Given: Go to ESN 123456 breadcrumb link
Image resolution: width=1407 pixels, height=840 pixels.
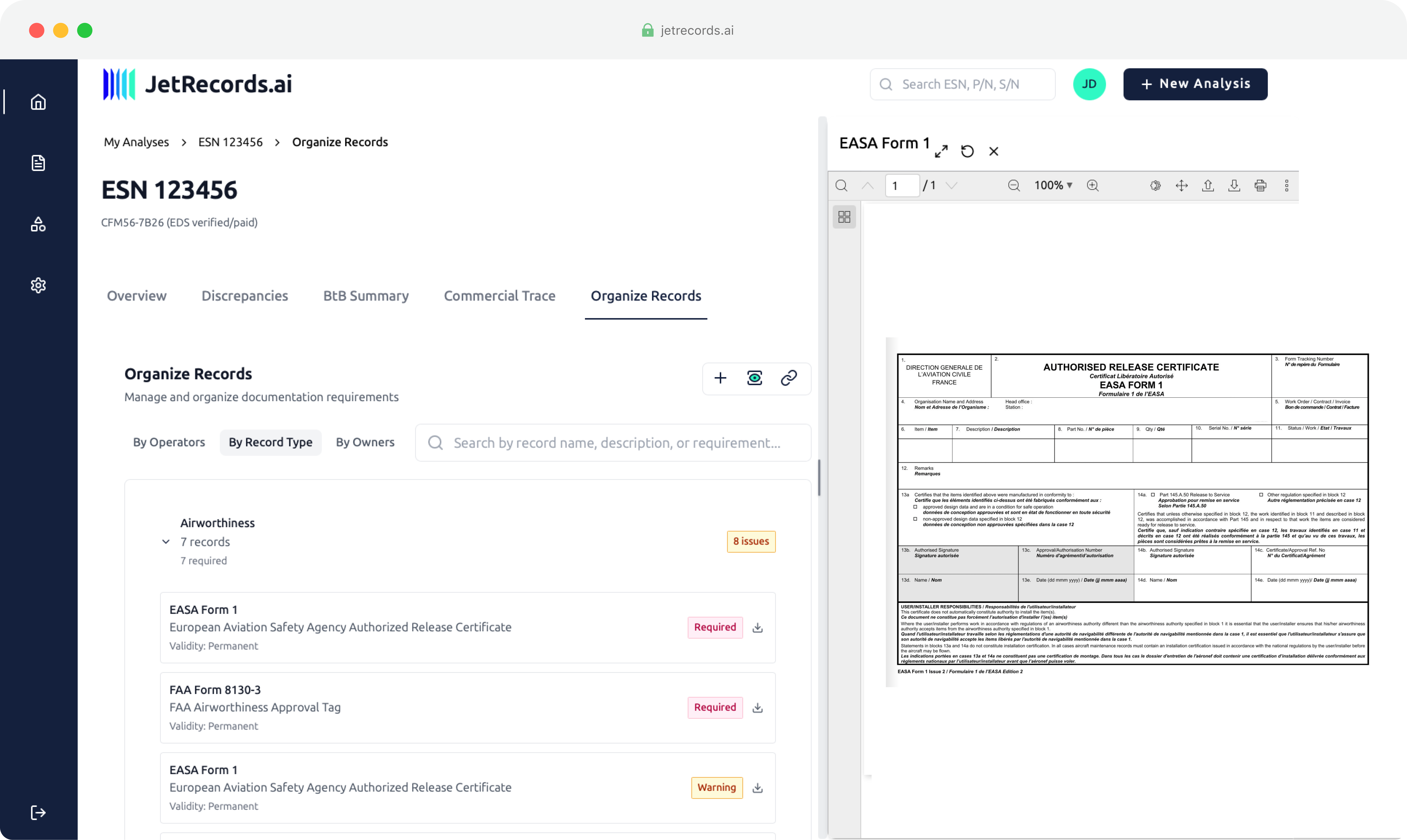Looking at the screenshot, I should pos(230,142).
